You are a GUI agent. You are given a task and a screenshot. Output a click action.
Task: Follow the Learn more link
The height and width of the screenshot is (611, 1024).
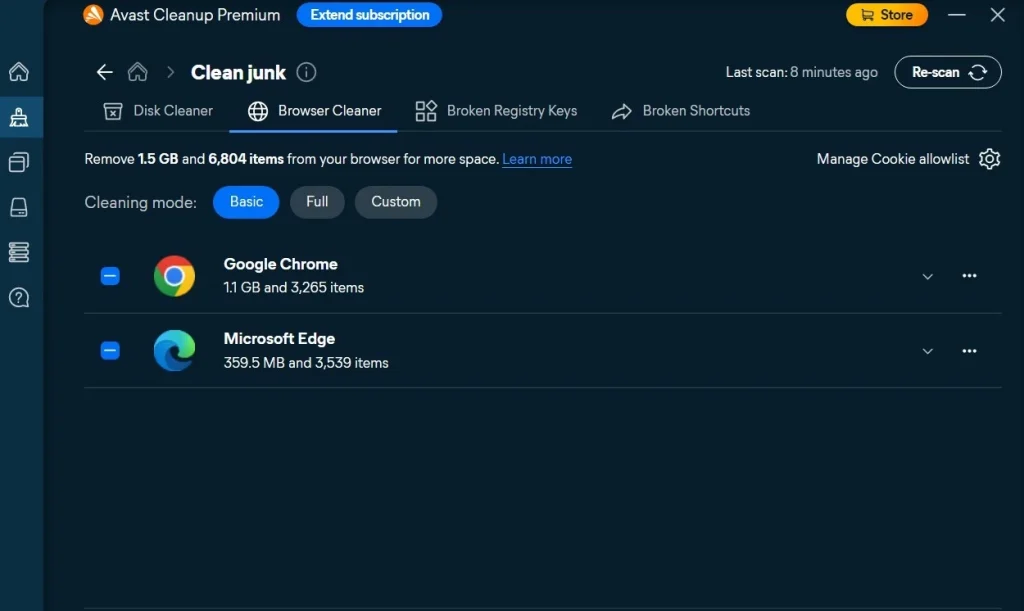(537, 159)
